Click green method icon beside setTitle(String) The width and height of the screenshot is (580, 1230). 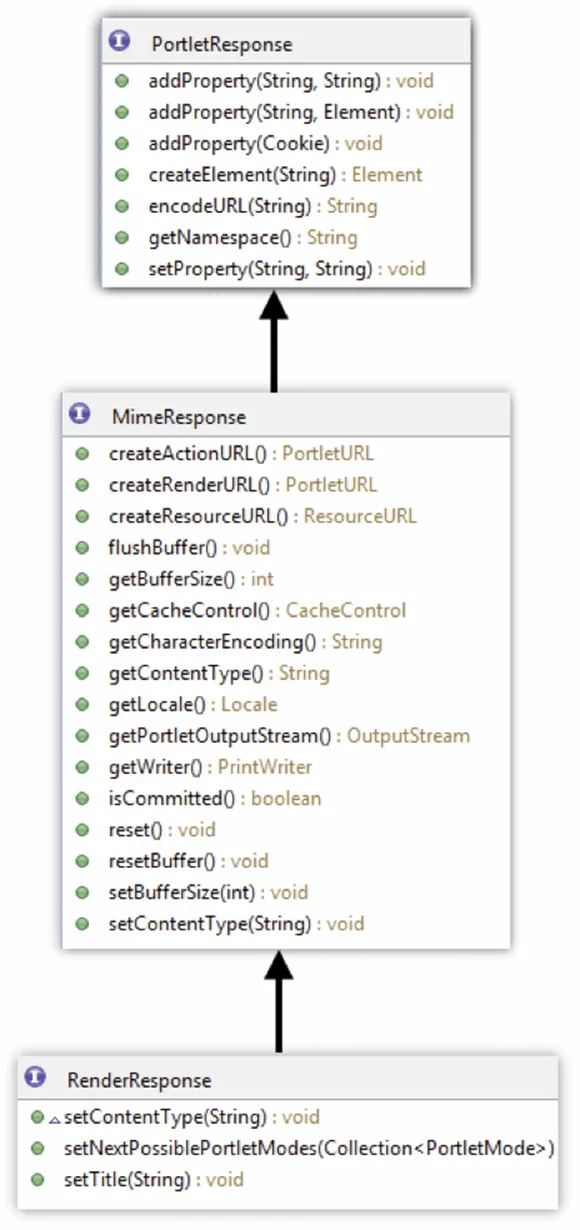[x=38, y=1180]
